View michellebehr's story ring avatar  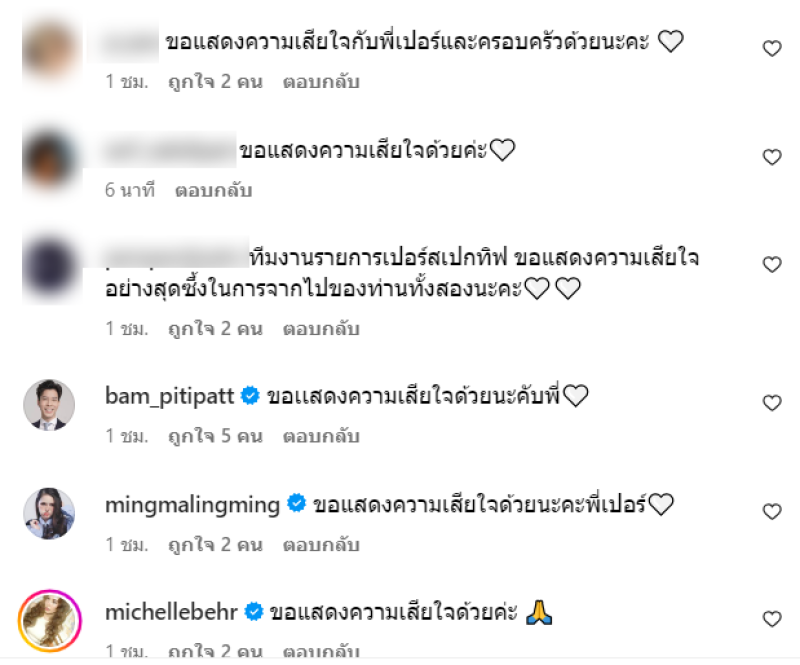(49, 621)
